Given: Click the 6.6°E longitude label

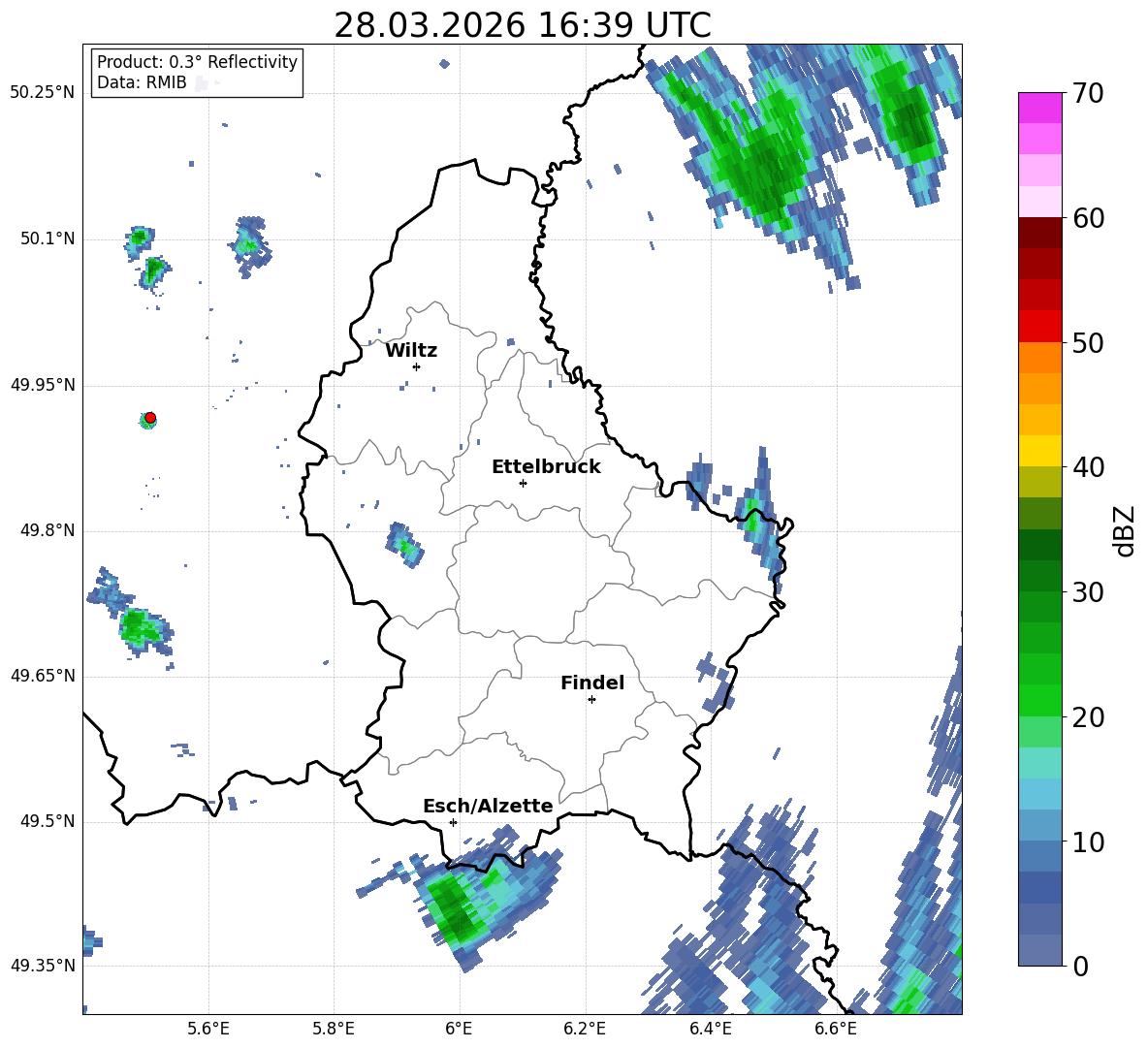Looking at the screenshot, I should (x=836, y=1030).
